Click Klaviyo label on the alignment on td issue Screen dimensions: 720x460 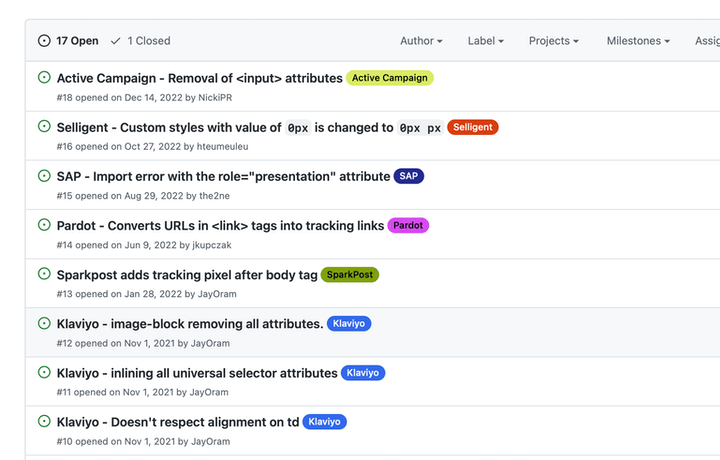click(325, 422)
